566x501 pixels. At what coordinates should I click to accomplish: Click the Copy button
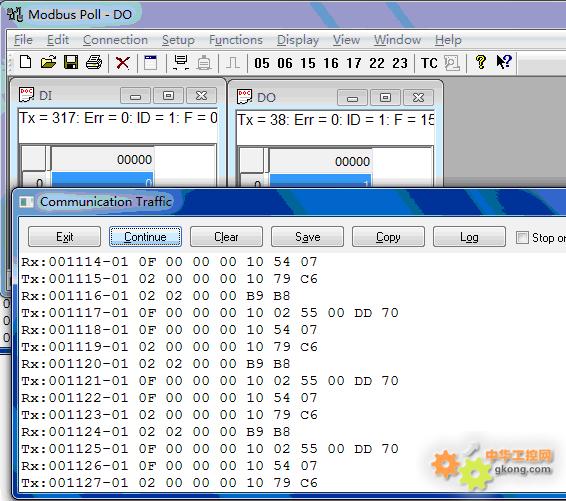click(x=388, y=237)
